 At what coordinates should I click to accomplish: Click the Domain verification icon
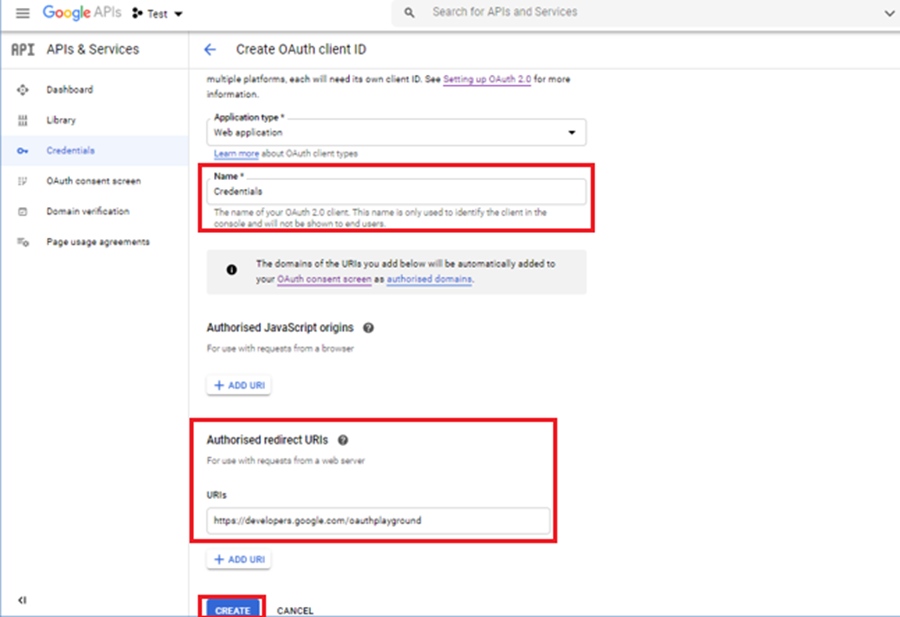[22, 212]
